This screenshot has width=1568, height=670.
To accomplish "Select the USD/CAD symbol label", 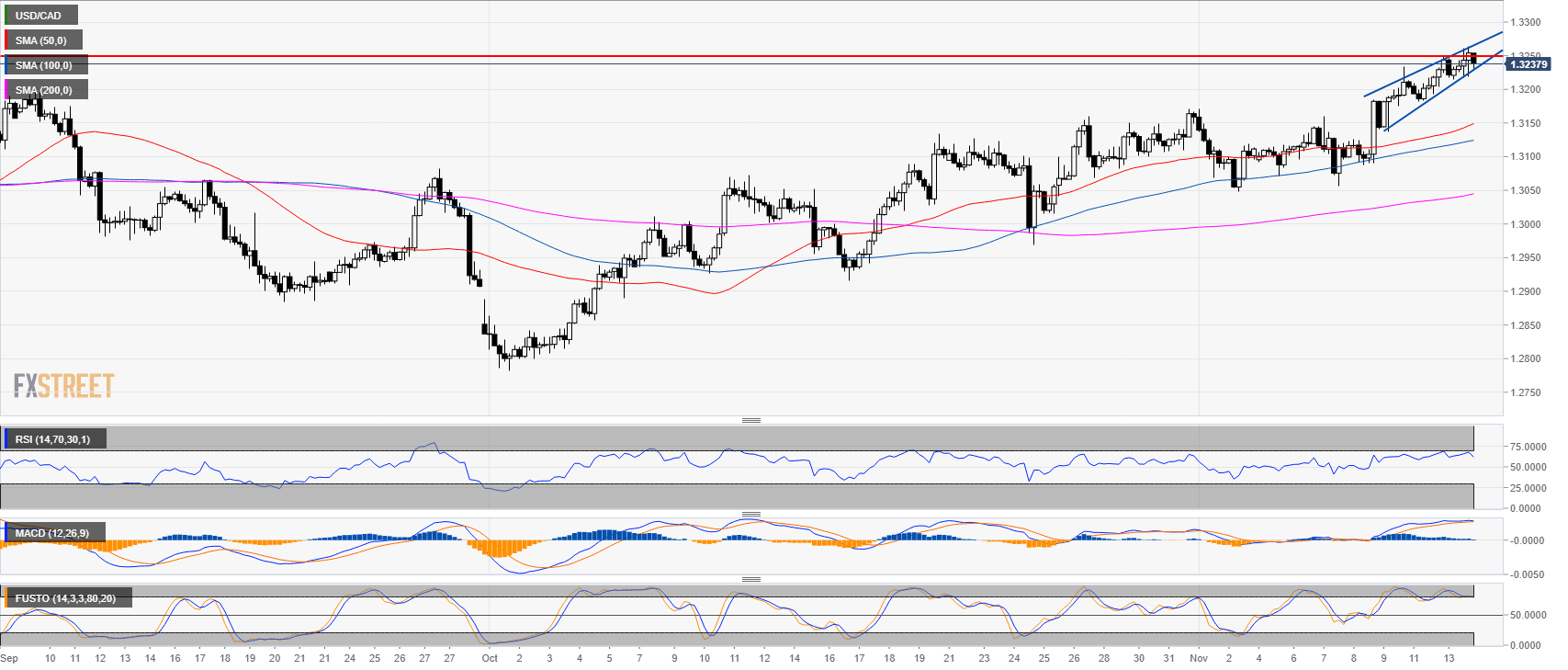I will pos(39,16).
